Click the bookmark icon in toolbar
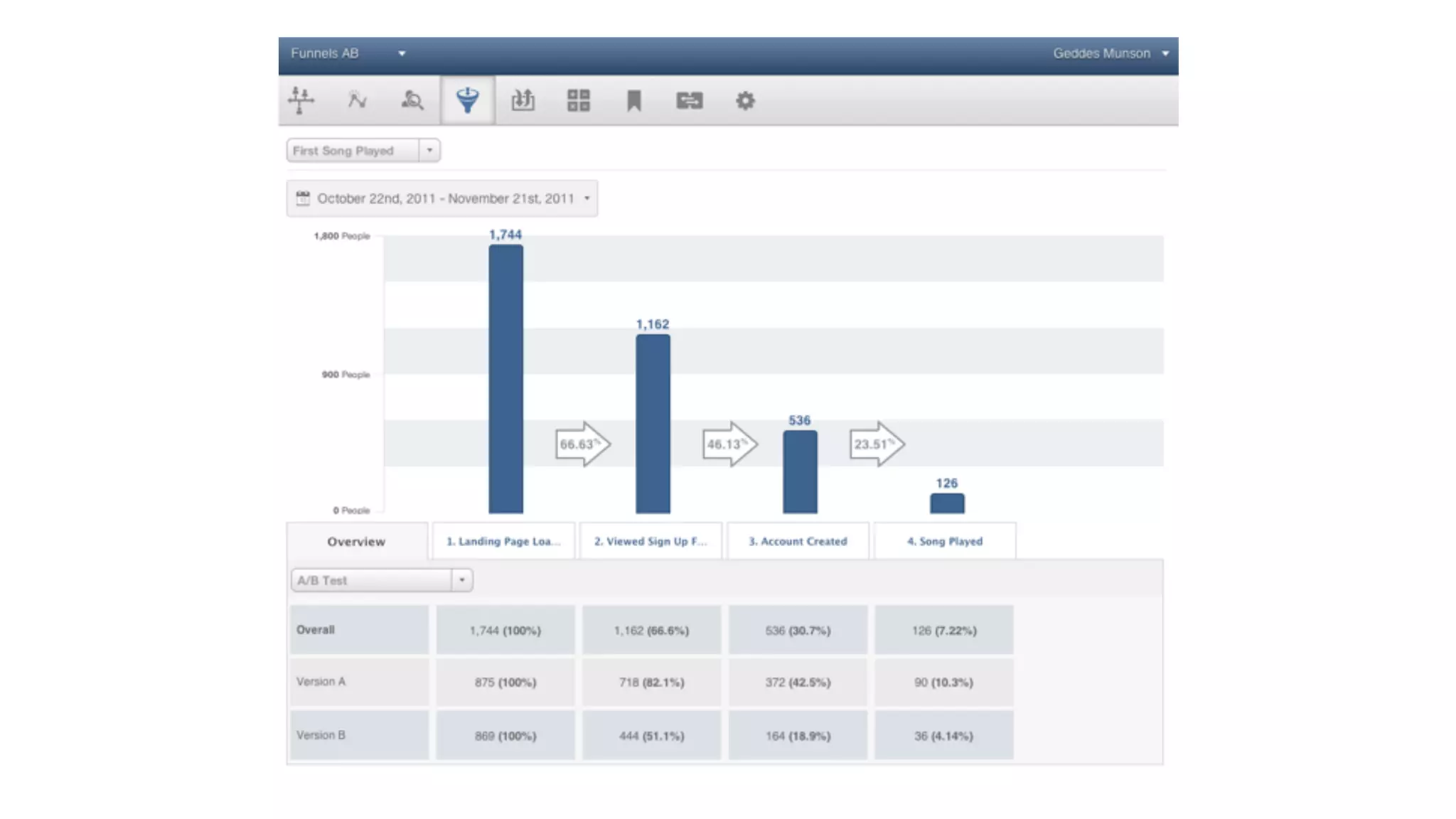 tap(634, 100)
